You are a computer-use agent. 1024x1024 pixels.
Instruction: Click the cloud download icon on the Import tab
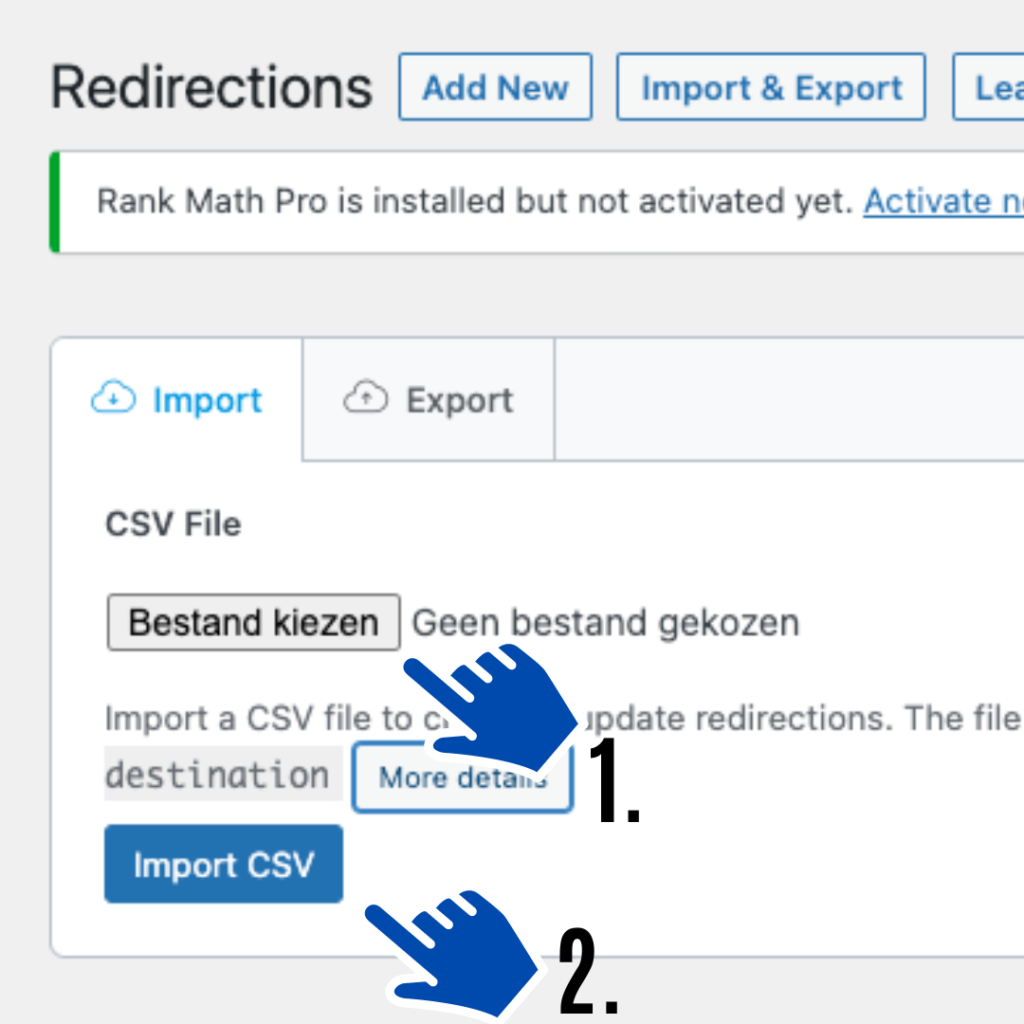114,397
